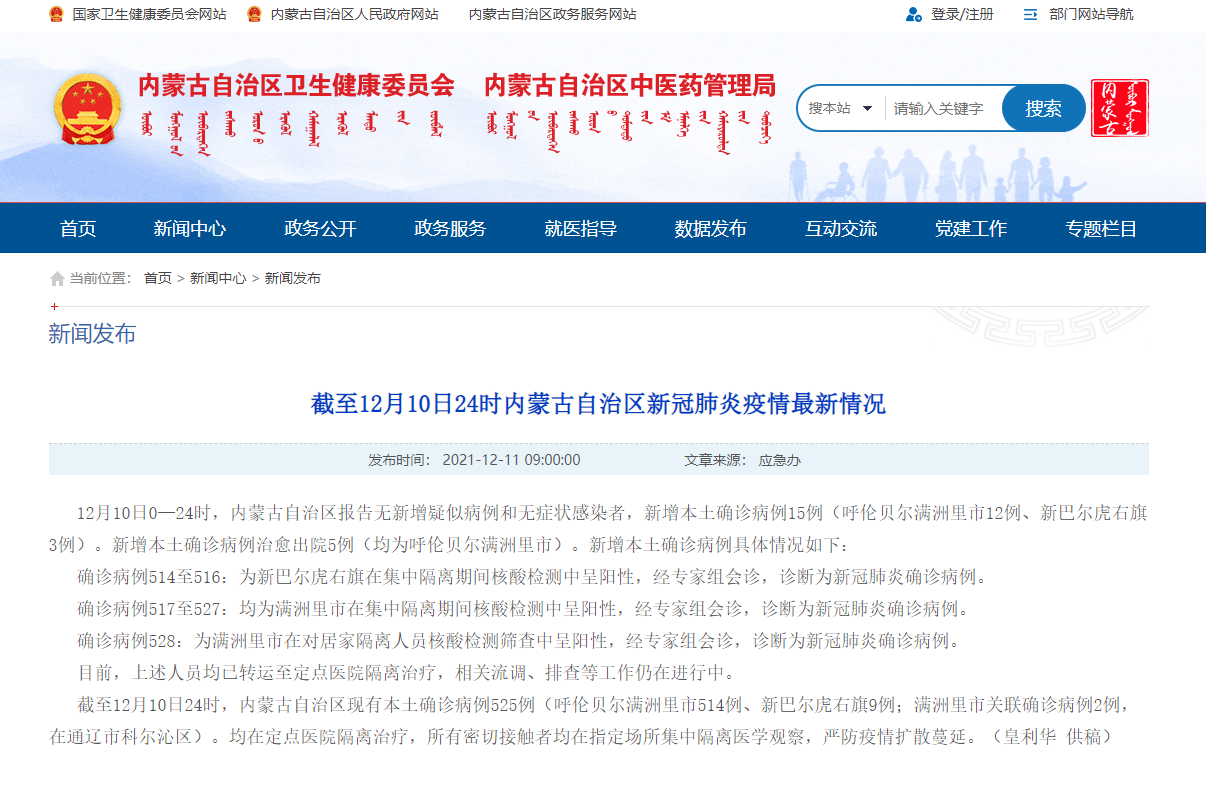This screenshot has height=794, width=1206.
Task: Select 专题栏目 in the navigation bar
Action: click(x=1101, y=229)
